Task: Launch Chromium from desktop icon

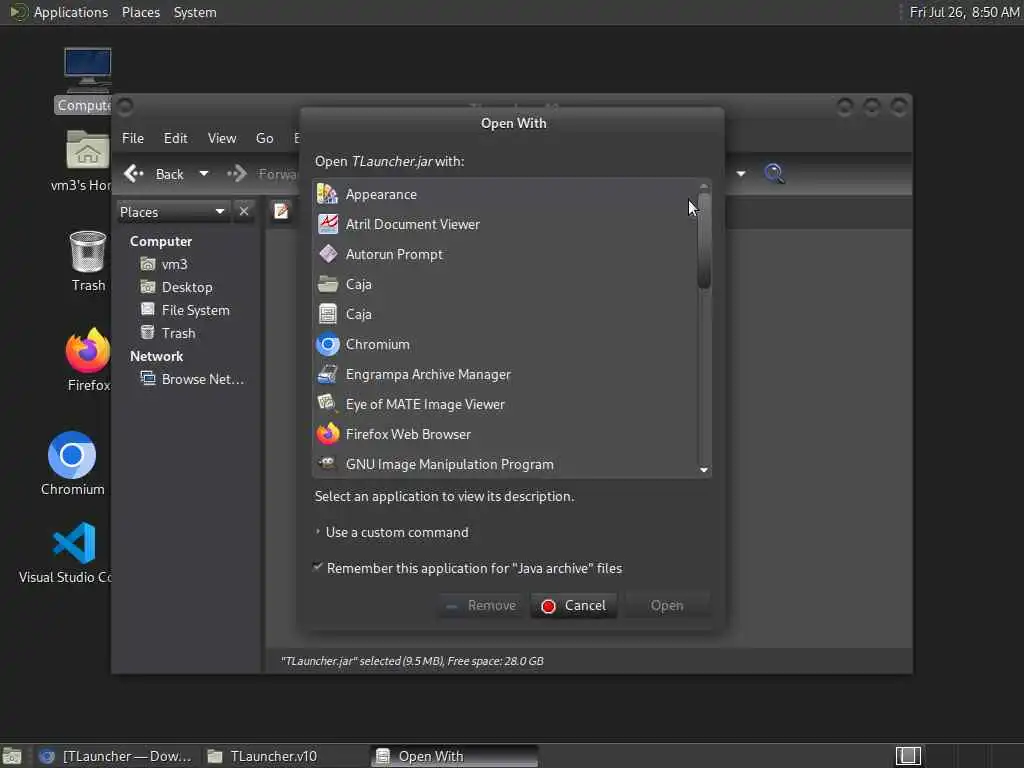Action: click(72, 455)
